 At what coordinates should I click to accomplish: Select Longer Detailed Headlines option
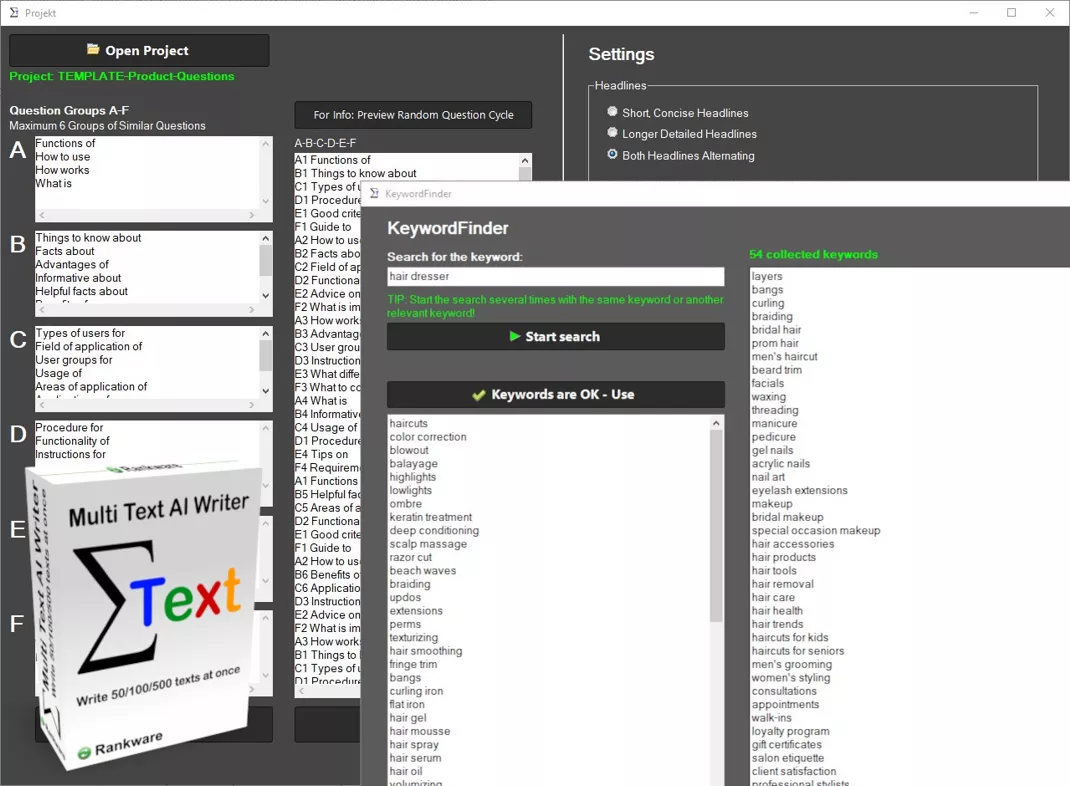tap(612, 133)
